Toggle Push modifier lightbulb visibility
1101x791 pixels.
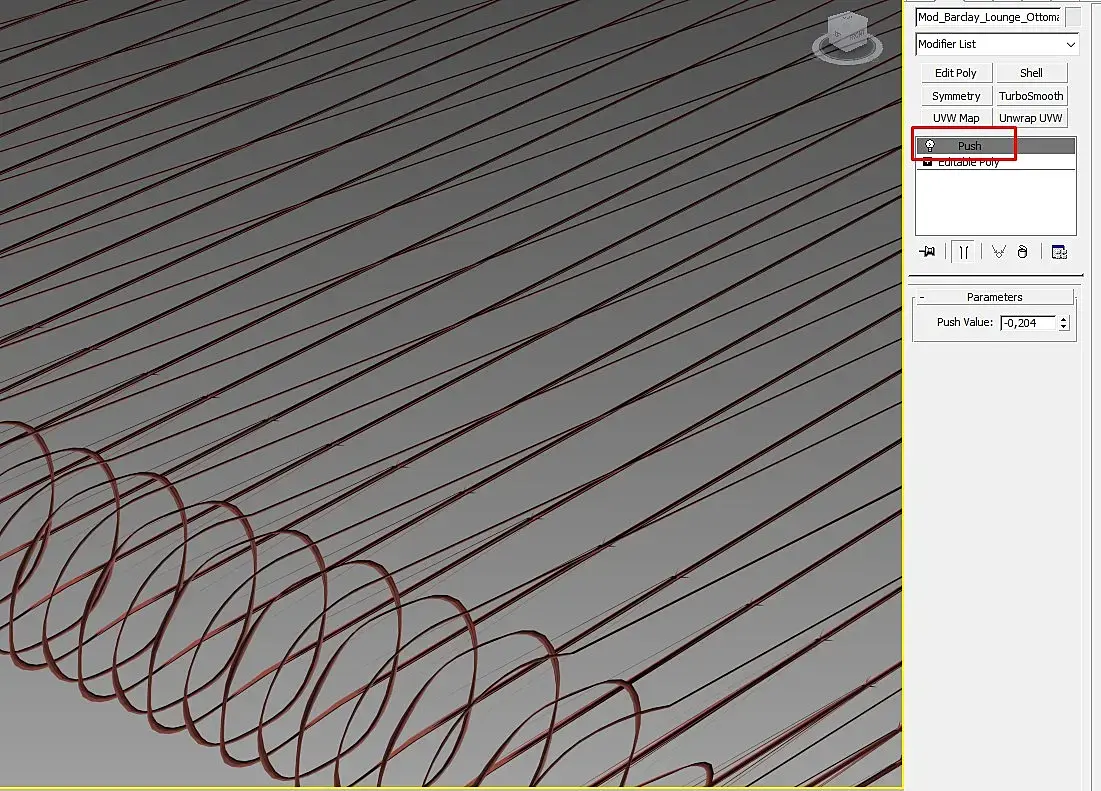930,146
